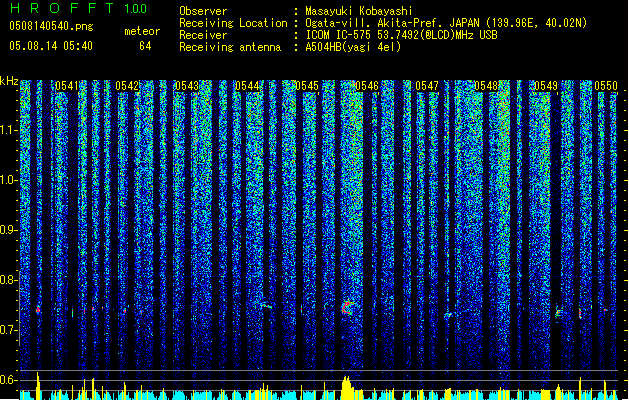629x400 pixels.
Task: Click the 0549 time marker
Action: point(546,86)
